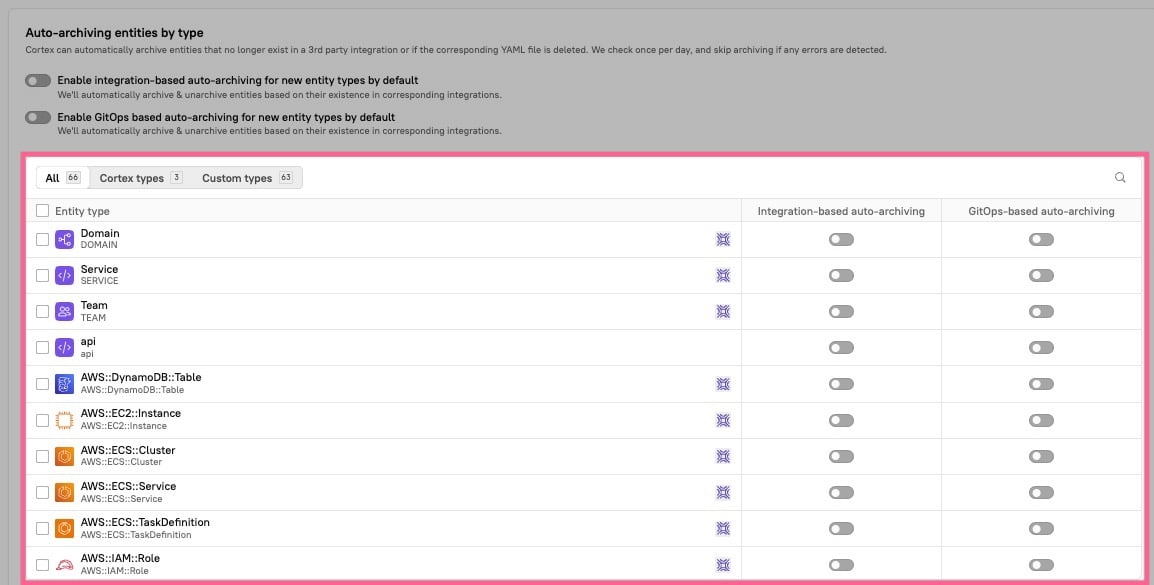Check the Service row checkbox
The image size is (1154, 585).
(43, 275)
